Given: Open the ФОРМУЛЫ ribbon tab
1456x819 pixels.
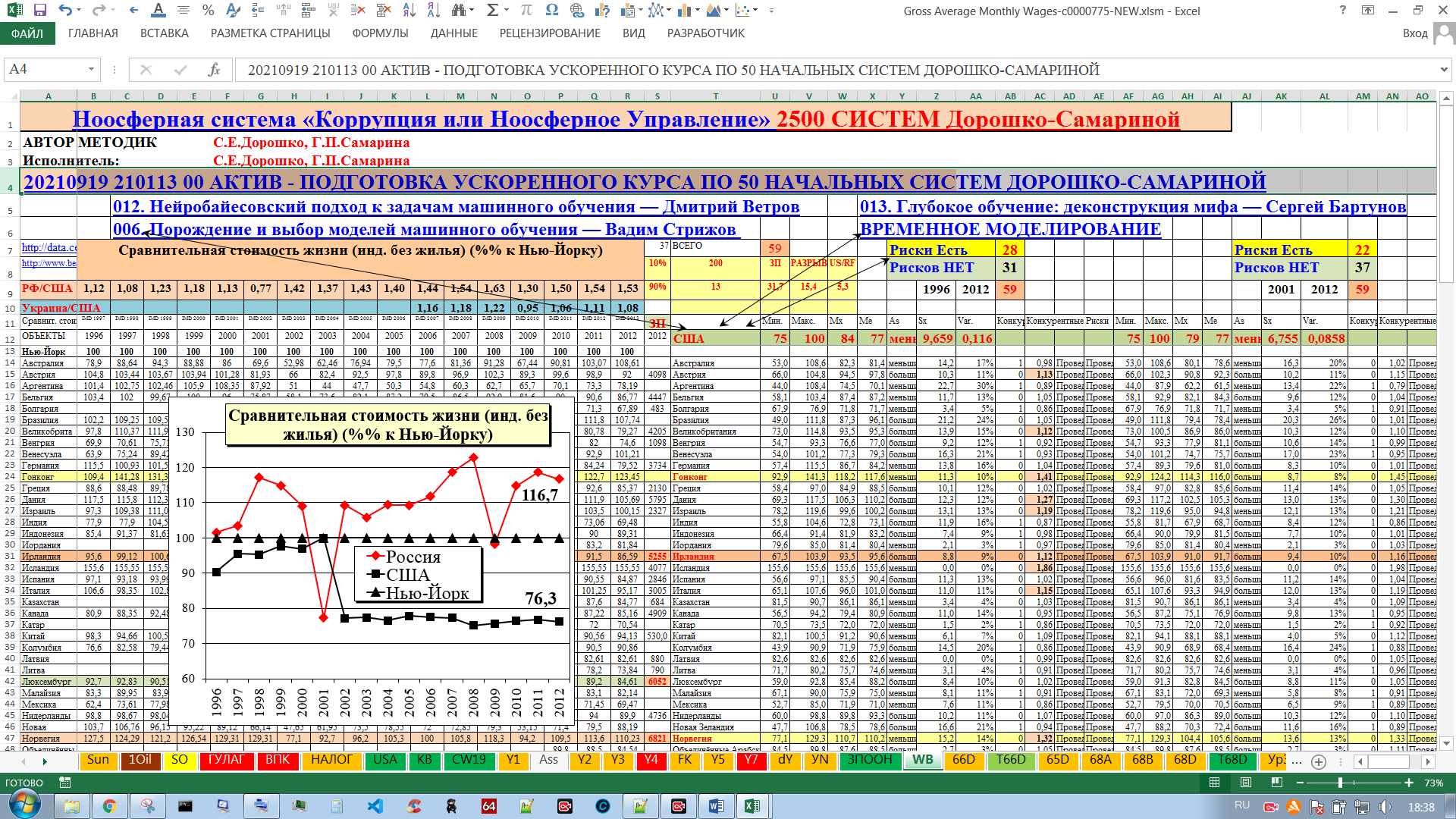Looking at the screenshot, I should point(380,33).
